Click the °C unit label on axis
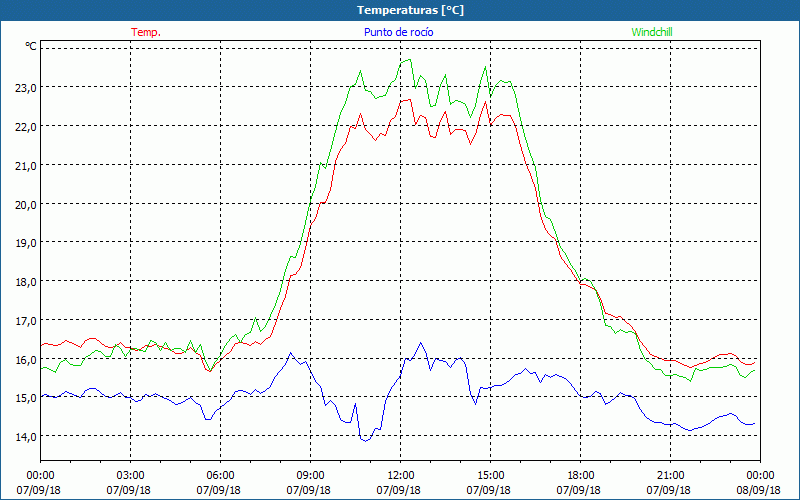This screenshot has width=800, height=500. [x=31, y=46]
